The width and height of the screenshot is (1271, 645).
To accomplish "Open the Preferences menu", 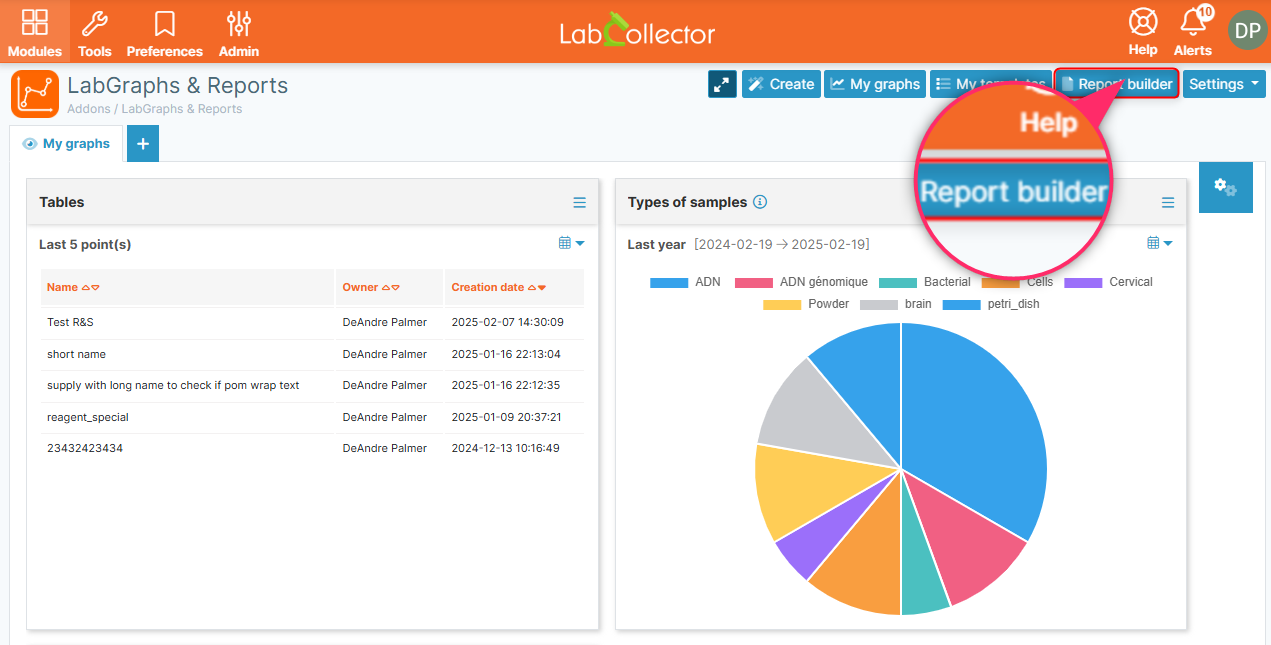I will click(x=165, y=32).
